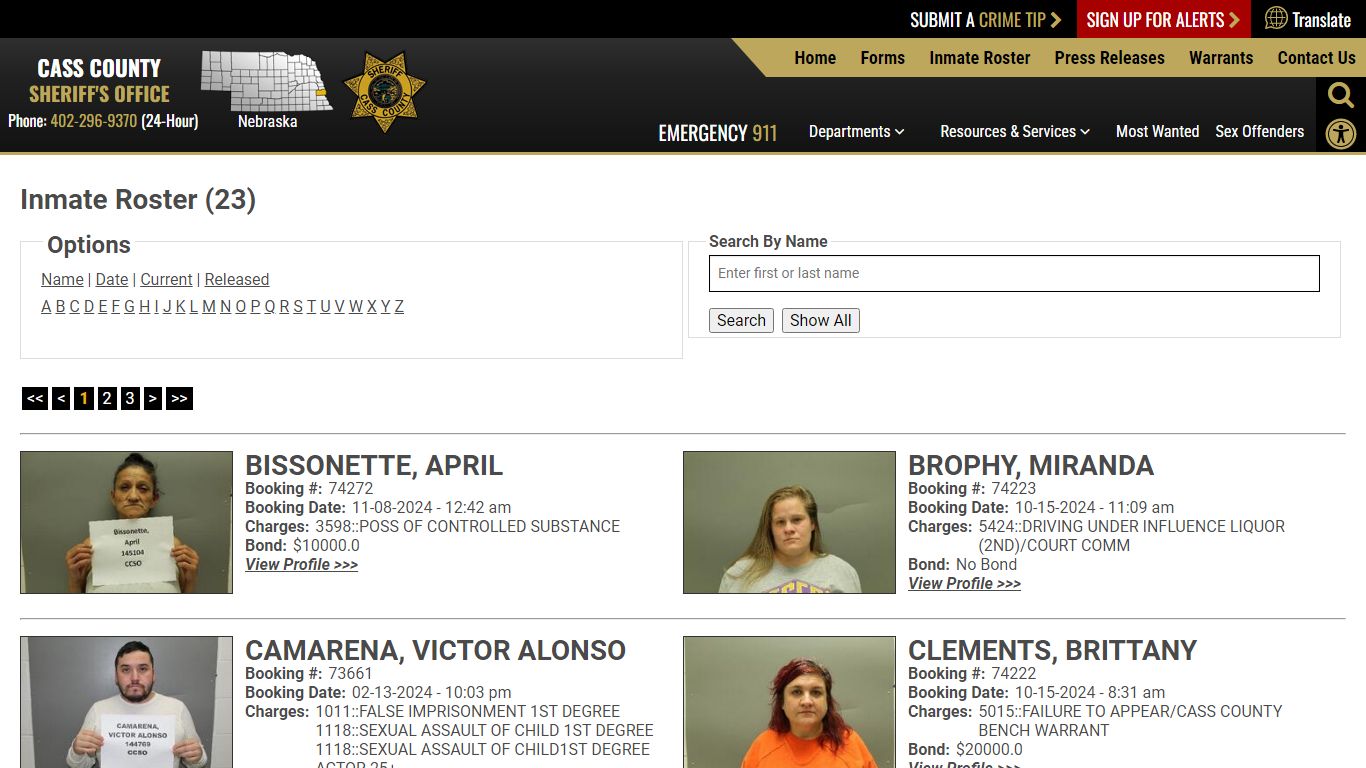Jump to last page with >>
1366x768 pixels.
pyautogui.click(x=179, y=399)
